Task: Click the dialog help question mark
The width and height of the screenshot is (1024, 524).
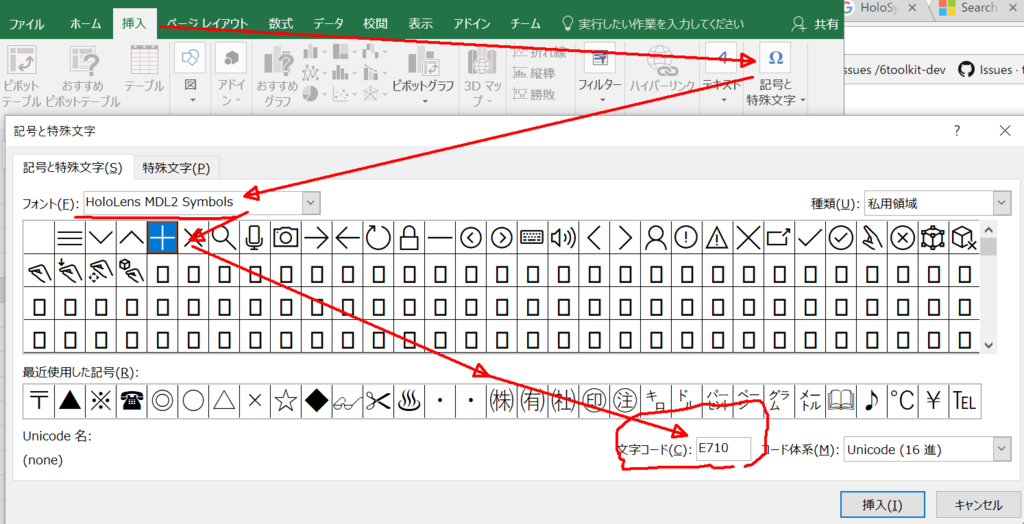Action: 957,131
